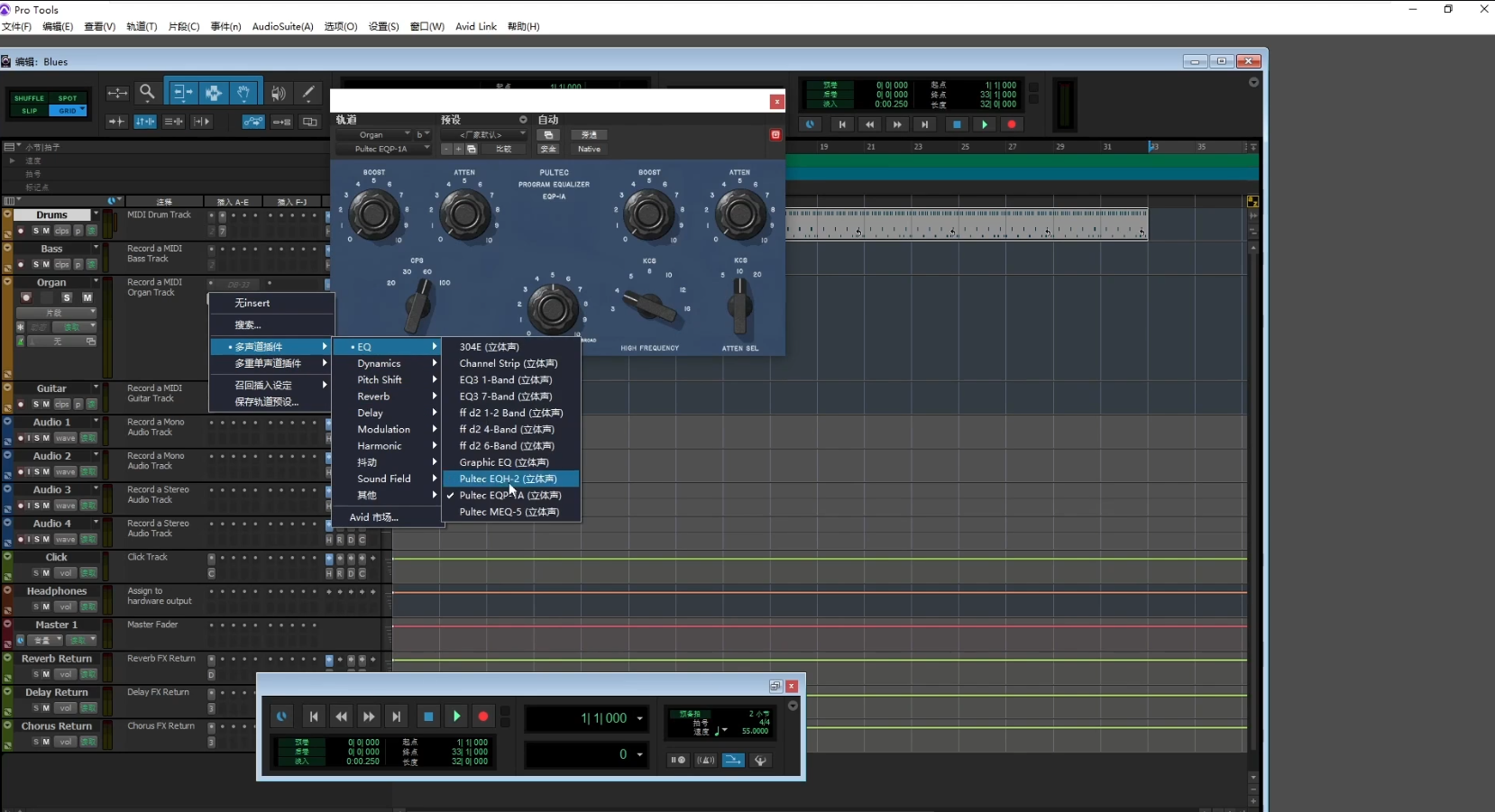Mute the Bass track

click(x=46, y=264)
